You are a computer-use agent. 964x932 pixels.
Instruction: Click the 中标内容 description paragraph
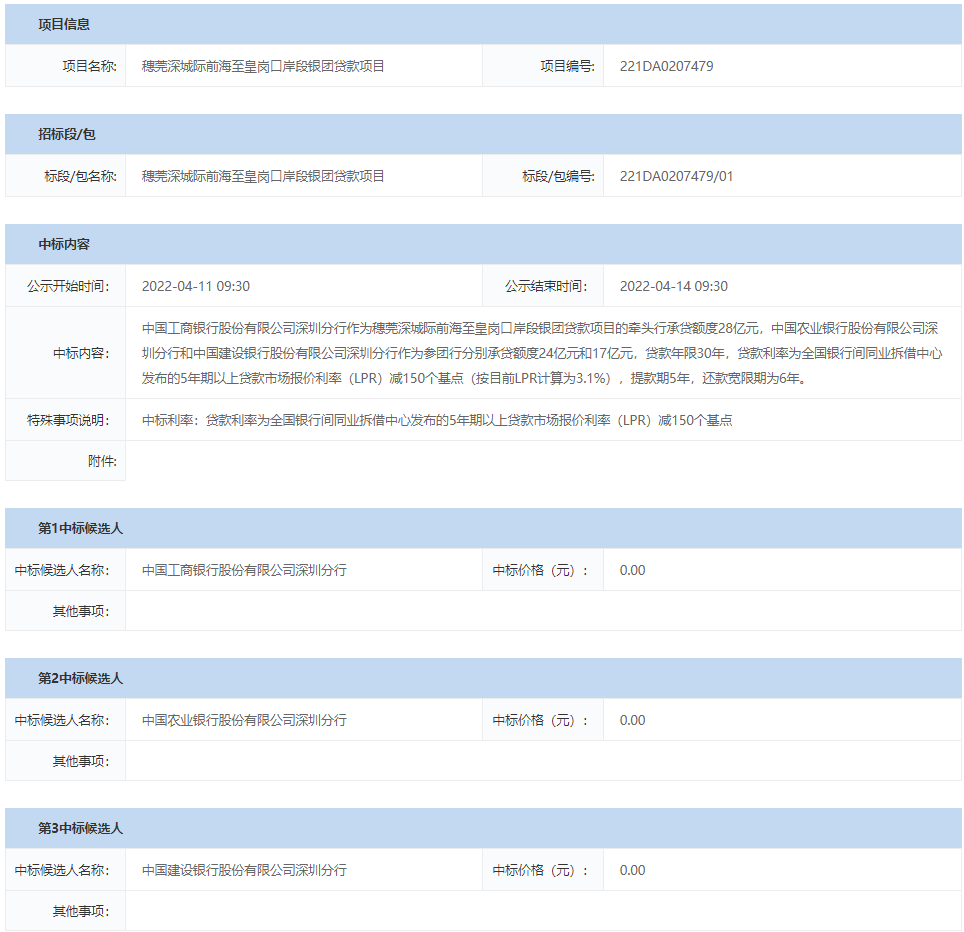pyautogui.click(x=540, y=353)
